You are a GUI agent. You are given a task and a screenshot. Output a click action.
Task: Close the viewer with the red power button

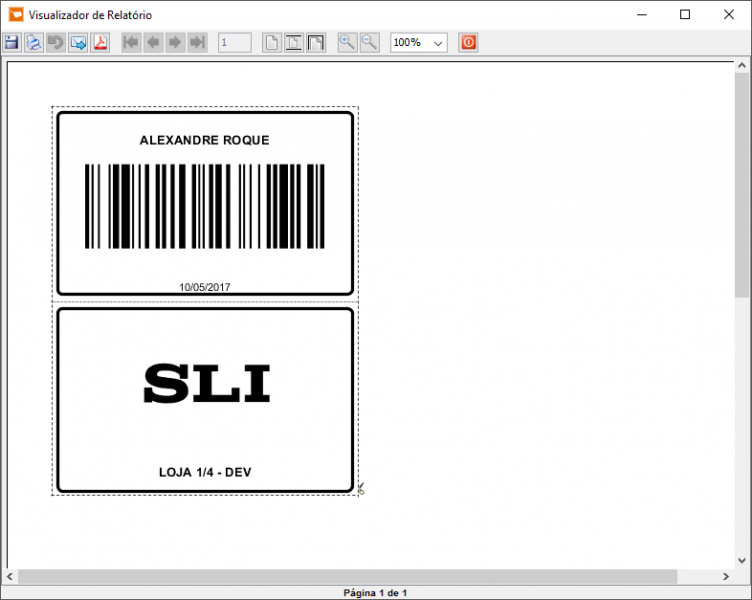(468, 43)
